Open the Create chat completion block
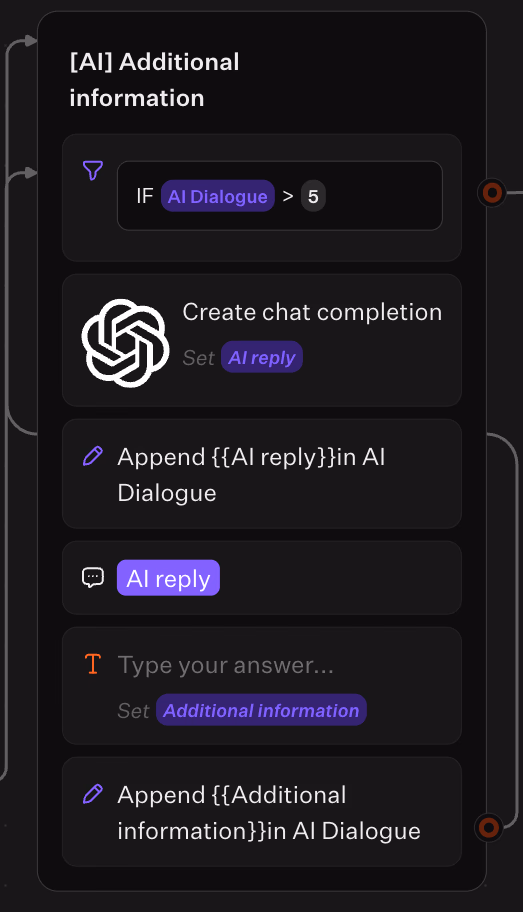This screenshot has width=523, height=912. 262,340
